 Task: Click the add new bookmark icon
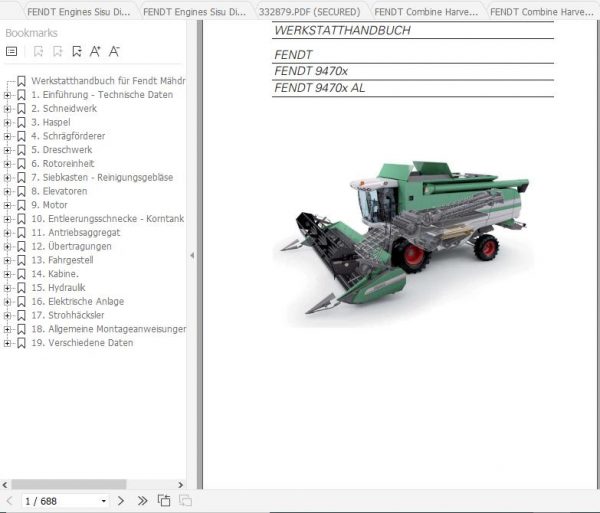pyautogui.click(x=58, y=51)
